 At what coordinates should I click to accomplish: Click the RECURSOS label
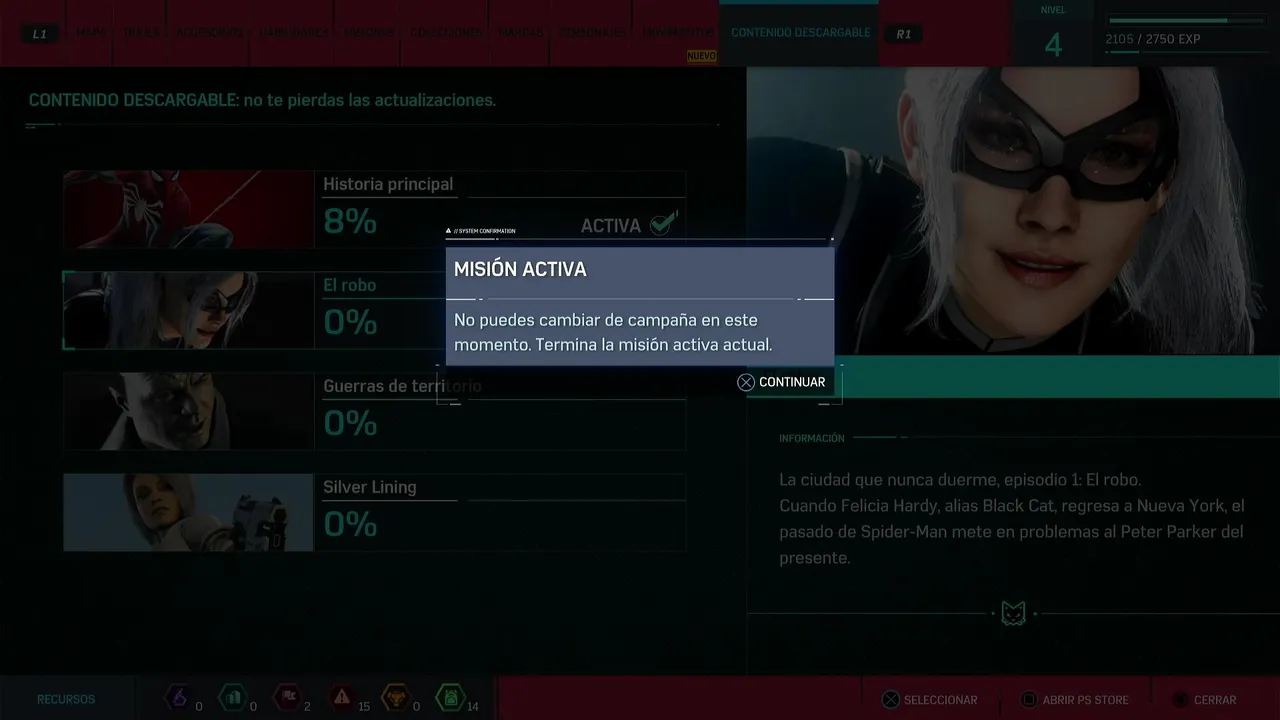coord(66,700)
